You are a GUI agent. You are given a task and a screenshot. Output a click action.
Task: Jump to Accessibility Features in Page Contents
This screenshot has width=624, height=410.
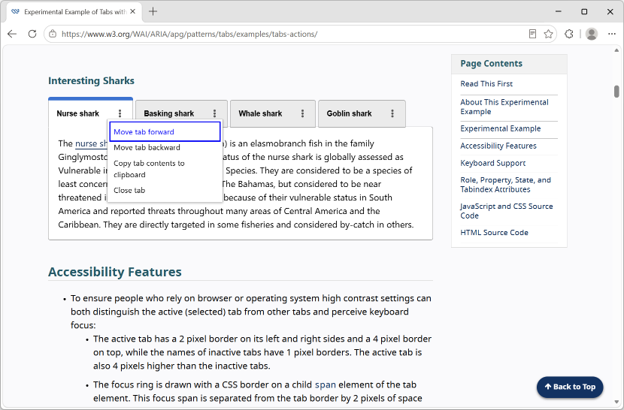point(498,146)
